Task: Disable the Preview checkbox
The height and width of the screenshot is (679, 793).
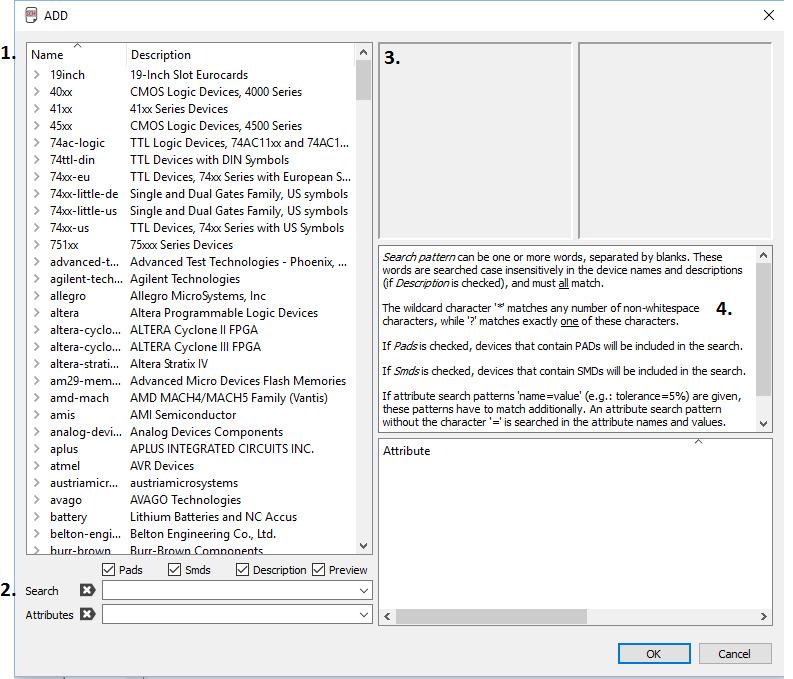Action: tap(318, 570)
